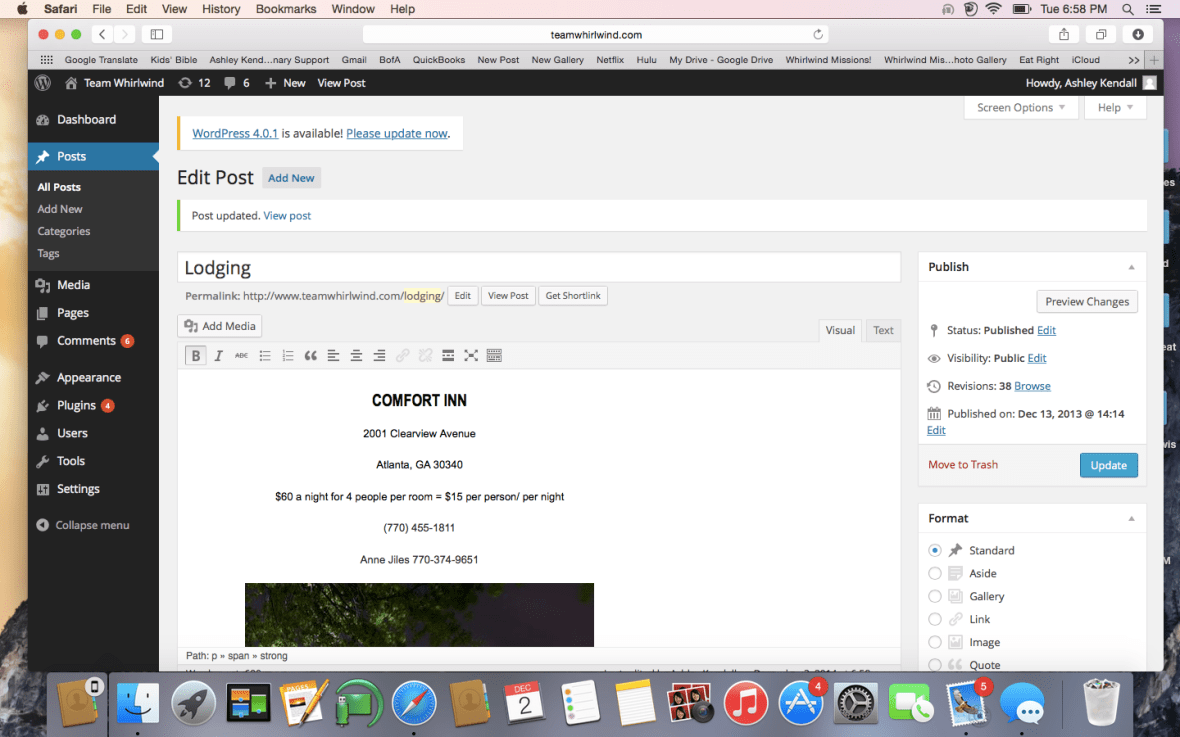Expand the Screen Options dropdown
The width and height of the screenshot is (1180, 737).
tap(1020, 107)
